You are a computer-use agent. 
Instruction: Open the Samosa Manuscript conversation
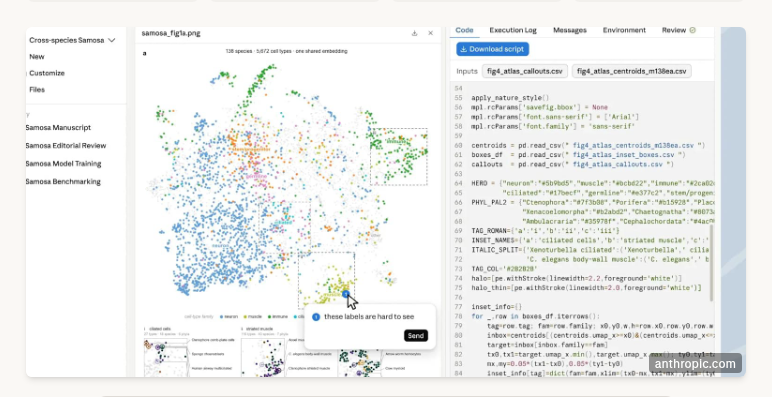click(58, 128)
